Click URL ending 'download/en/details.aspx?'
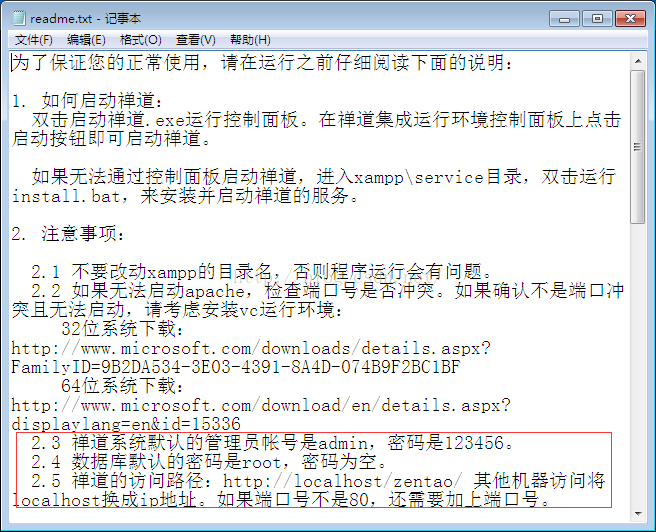This screenshot has height=532, width=656. [261, 405]
